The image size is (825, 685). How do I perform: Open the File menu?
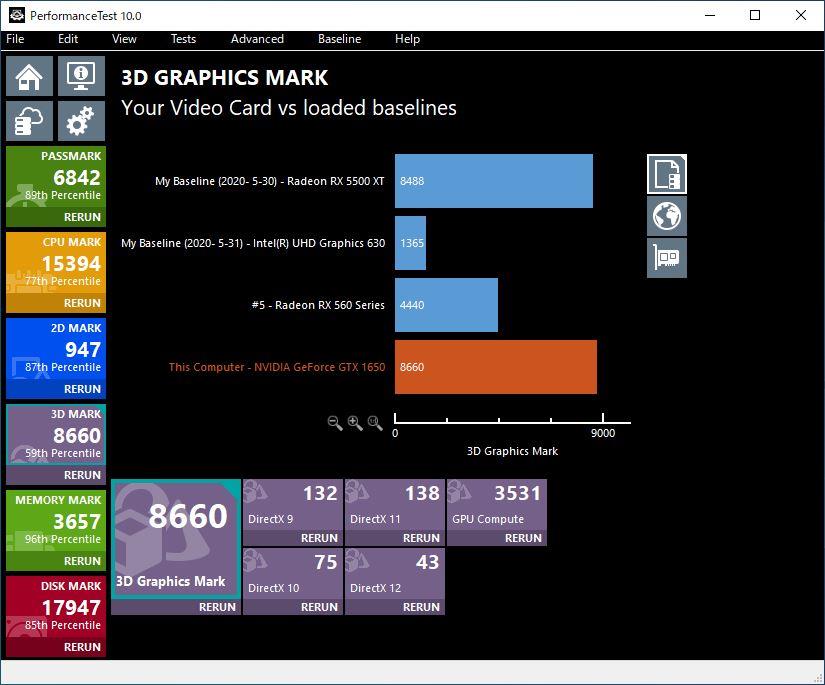coord(15,39)
